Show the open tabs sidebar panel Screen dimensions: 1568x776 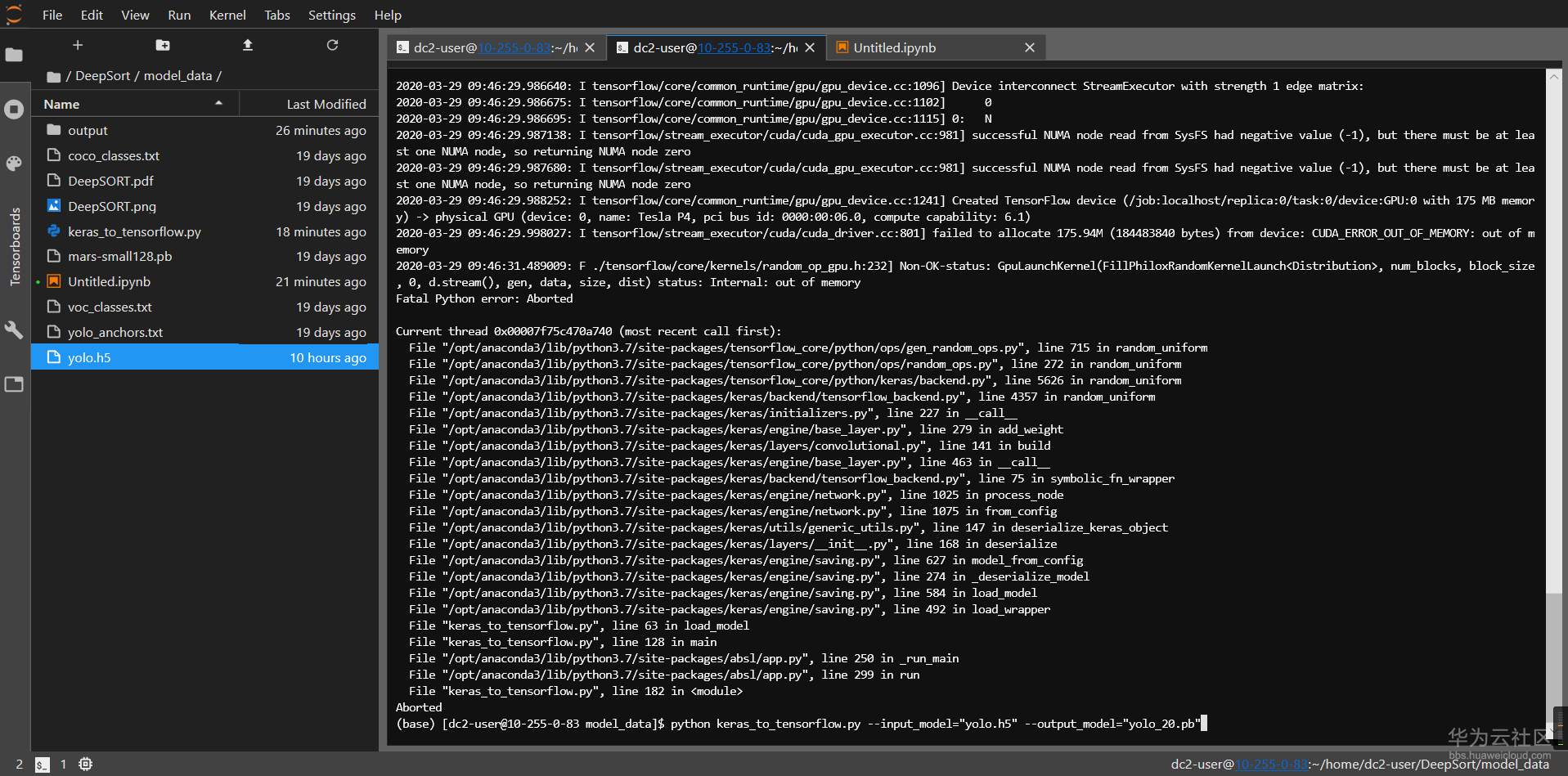point(14,384)
